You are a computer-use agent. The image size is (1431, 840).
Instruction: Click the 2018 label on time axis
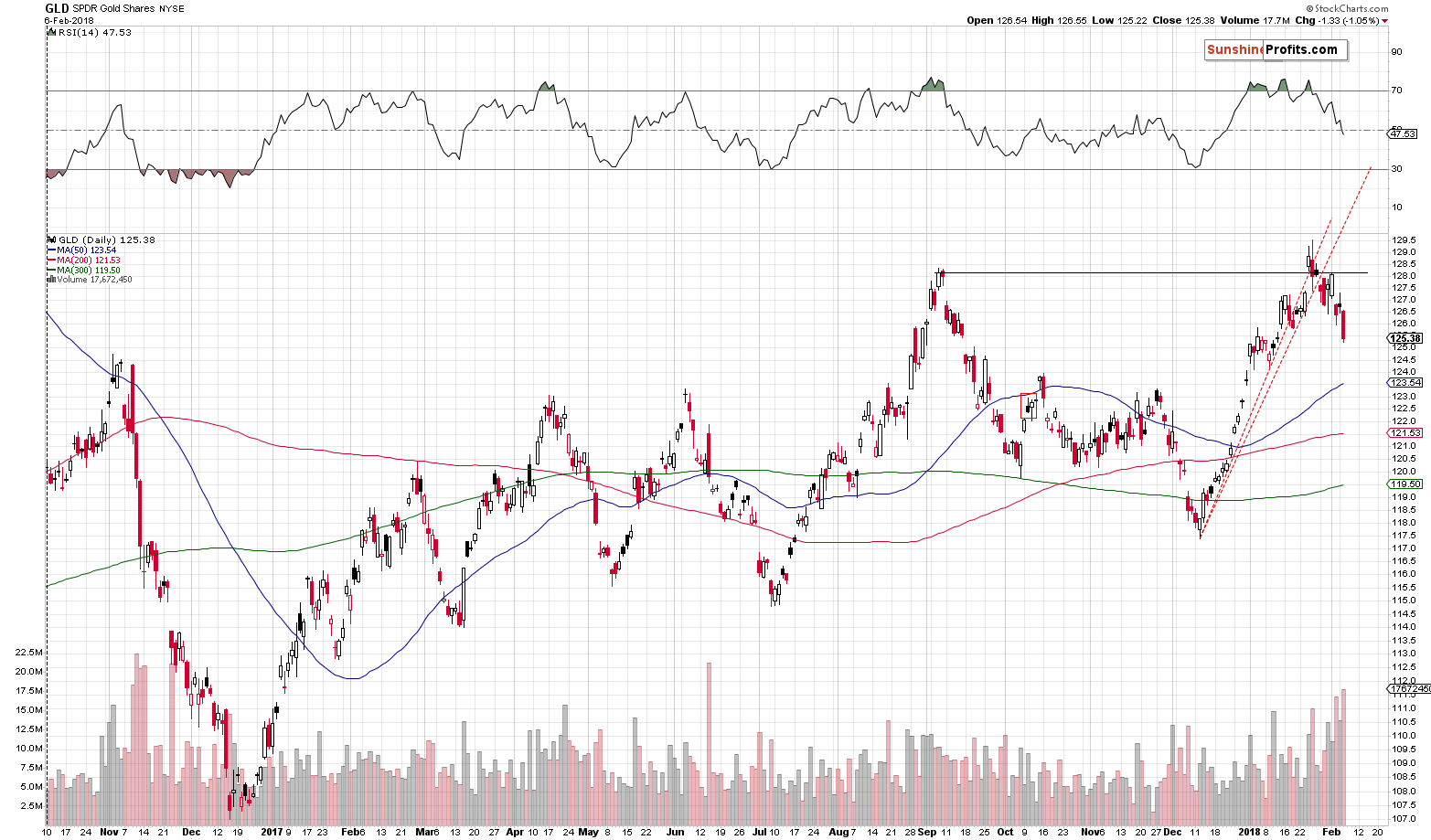tap(1247, 833)
